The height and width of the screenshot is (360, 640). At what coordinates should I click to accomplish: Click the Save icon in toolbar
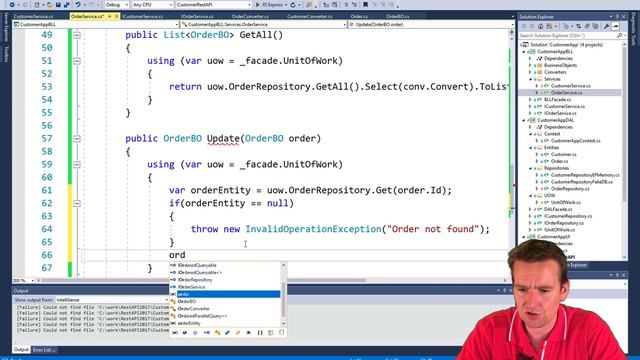tap(58, 5)
